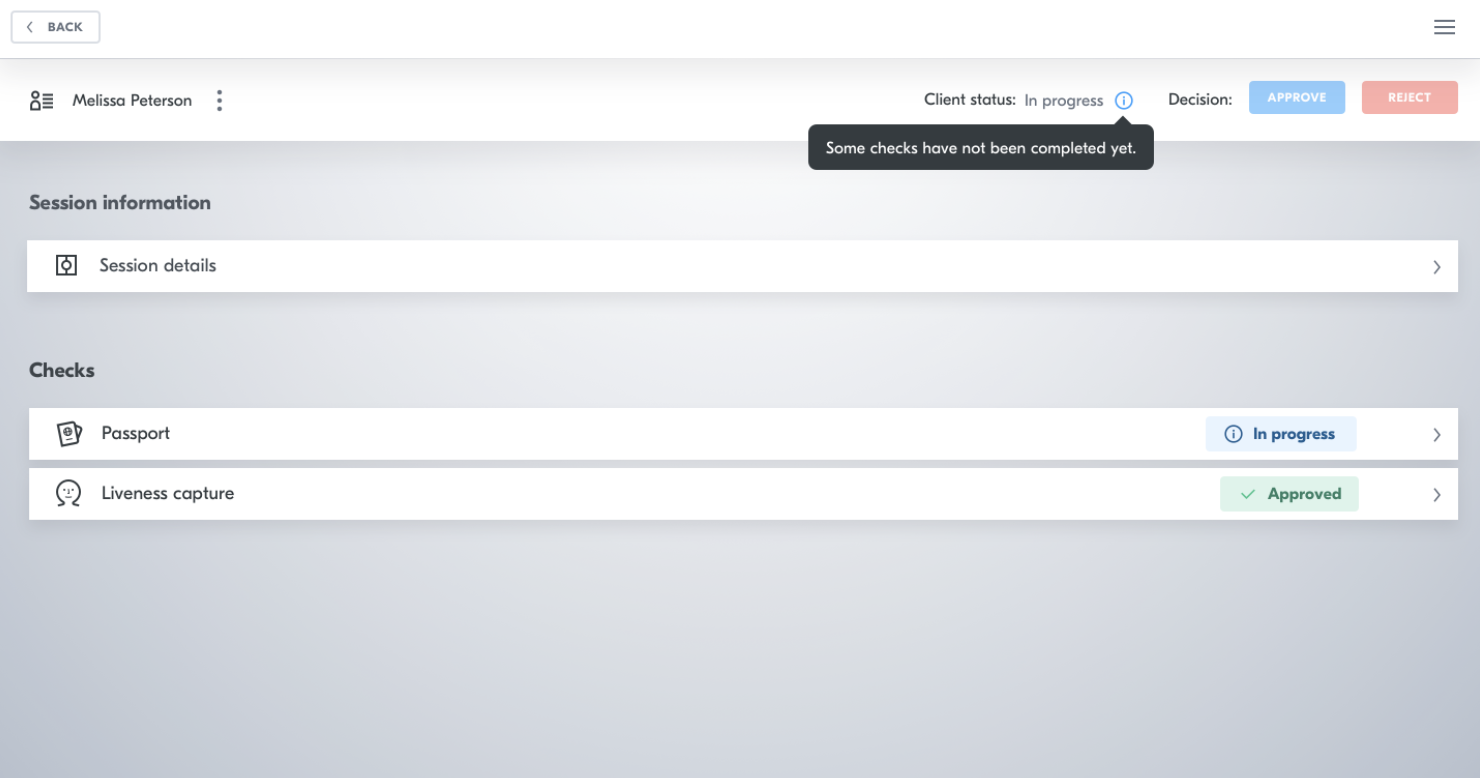The height and width of the screenshot is (778, 1480).
Task: Approve the client with the APPROVE button
Action: pos(1297,97)
